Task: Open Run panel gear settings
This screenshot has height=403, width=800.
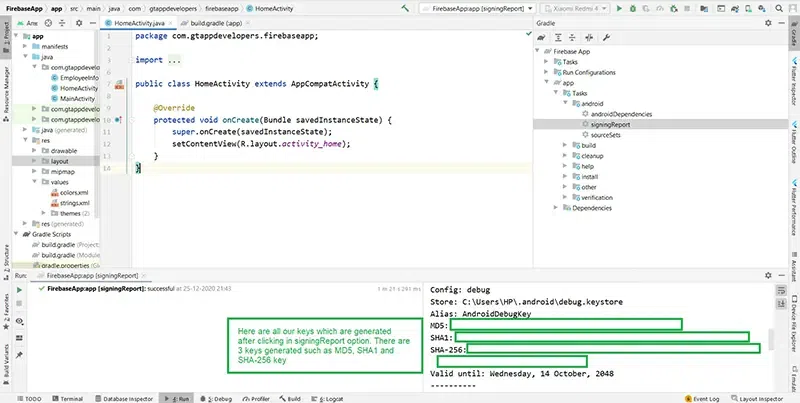Action: 768,275
